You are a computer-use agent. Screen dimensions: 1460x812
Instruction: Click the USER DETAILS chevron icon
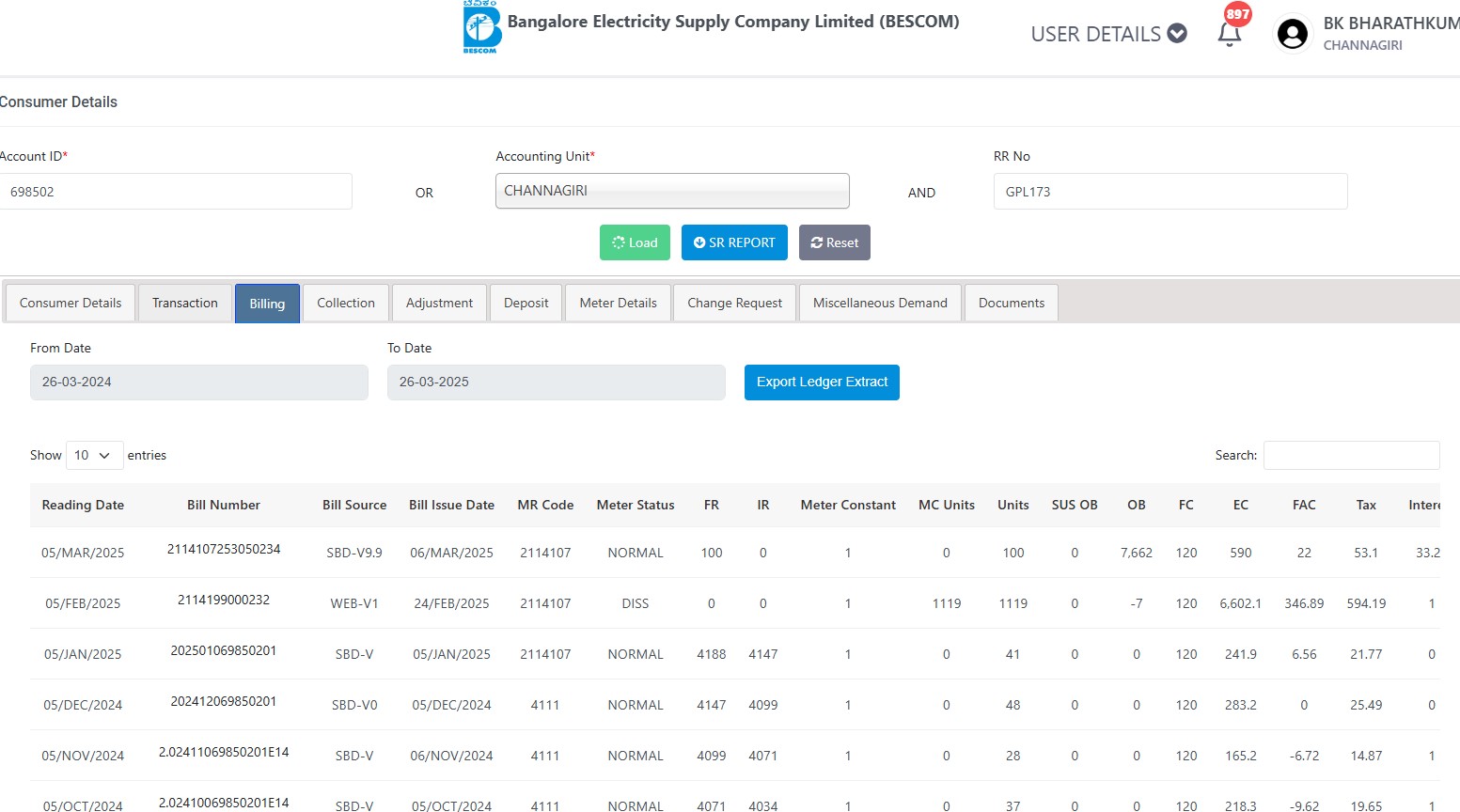coord(1177,34)
